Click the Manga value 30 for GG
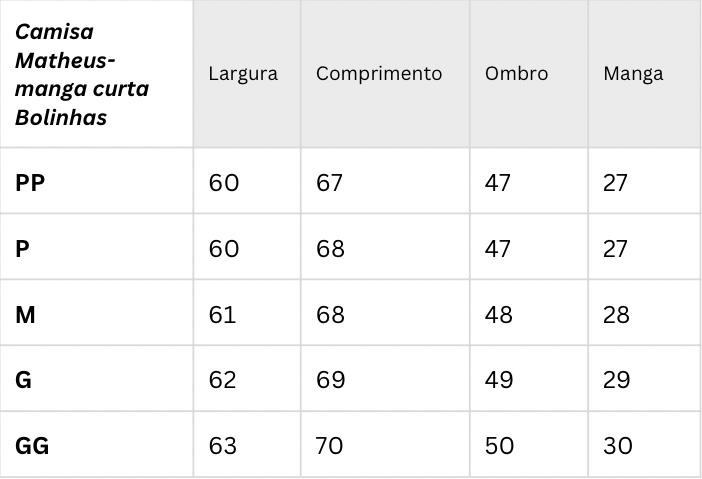This screenshot has height=479, width=702. (617, 446)
